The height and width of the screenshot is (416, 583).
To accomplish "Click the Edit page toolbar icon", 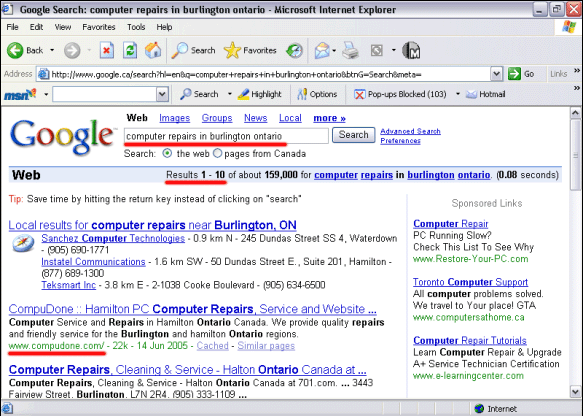I will coord(377,50).
